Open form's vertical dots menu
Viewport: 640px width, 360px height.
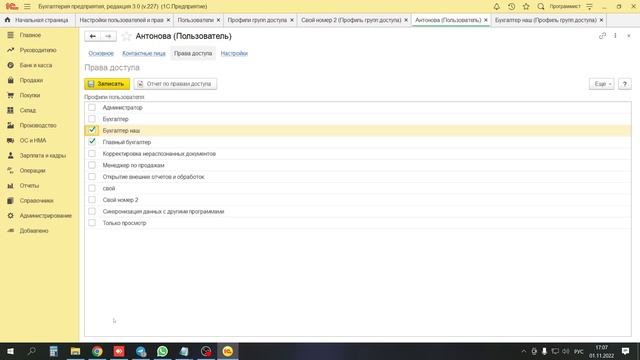tap(615, 36)
